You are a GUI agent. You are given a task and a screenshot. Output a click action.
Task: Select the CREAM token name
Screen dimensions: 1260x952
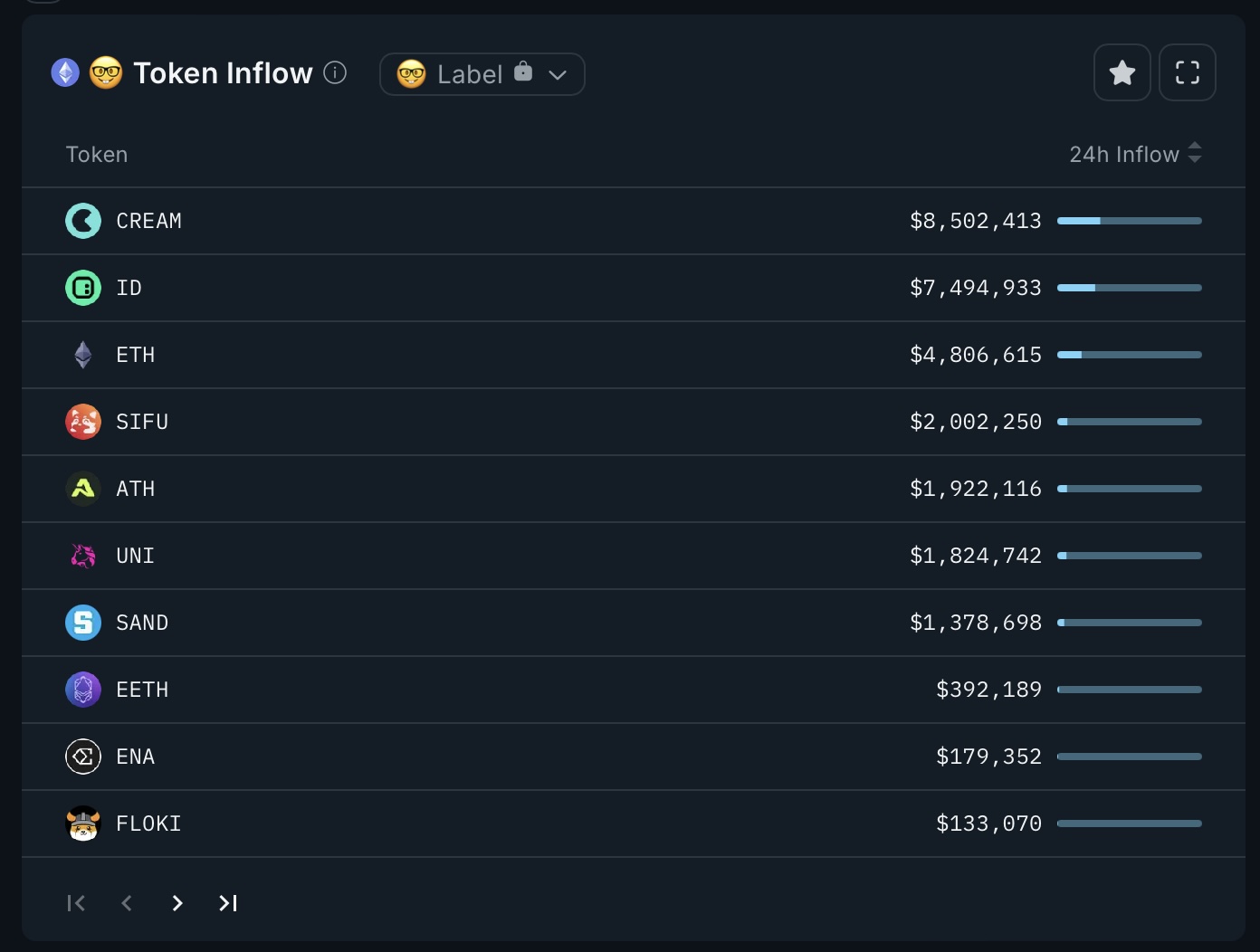pos(148,221)
